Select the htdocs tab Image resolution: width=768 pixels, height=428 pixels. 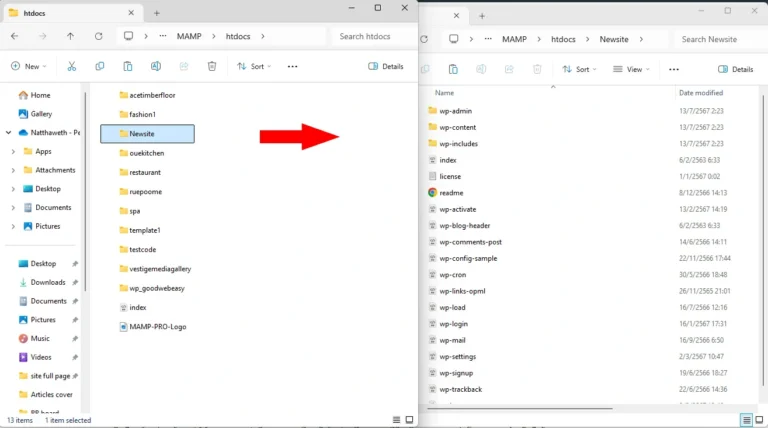[x=73, y=13]
